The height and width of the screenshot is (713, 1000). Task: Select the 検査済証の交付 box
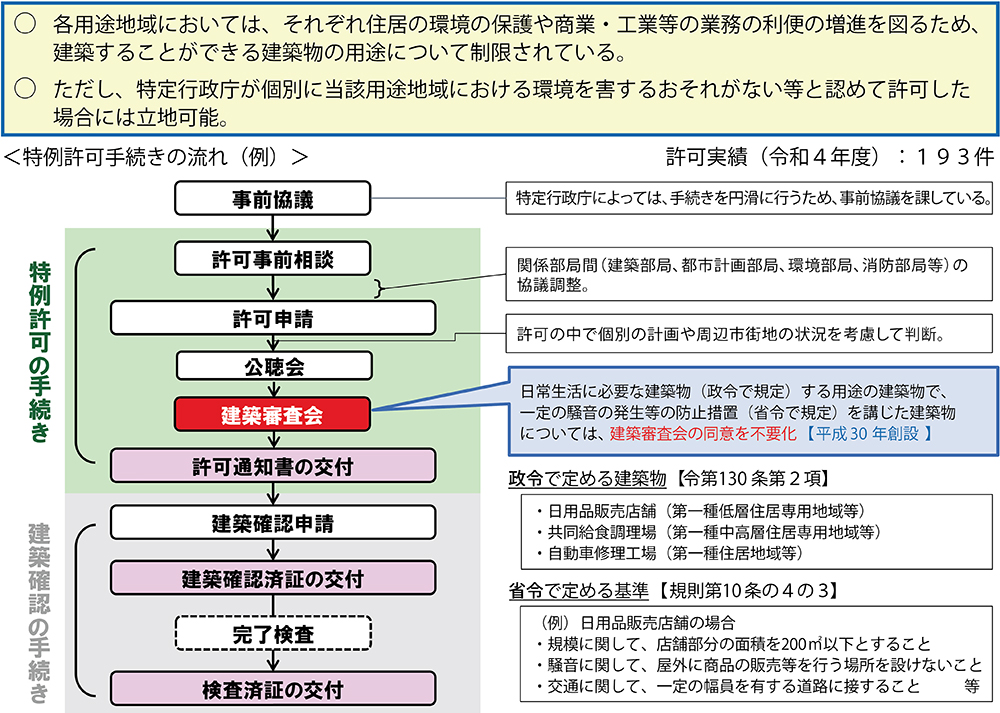(x=272, y=689)
